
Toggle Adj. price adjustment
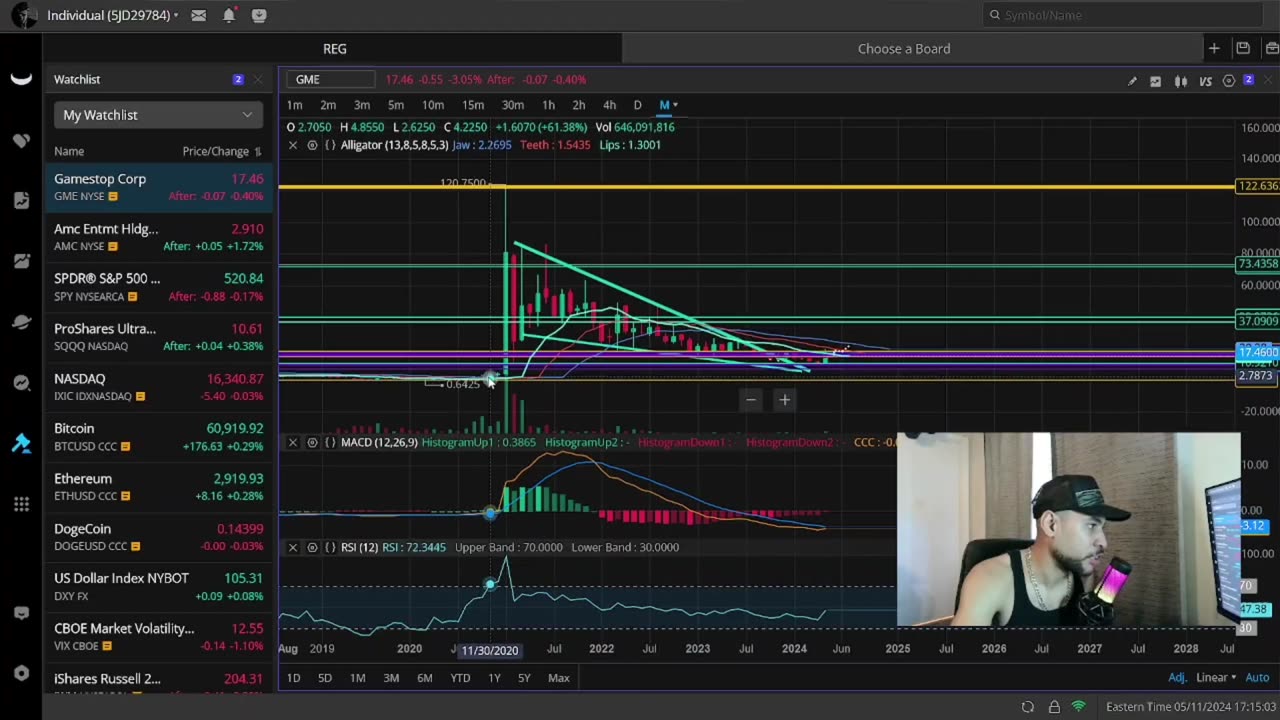(x=1178, y=678)
